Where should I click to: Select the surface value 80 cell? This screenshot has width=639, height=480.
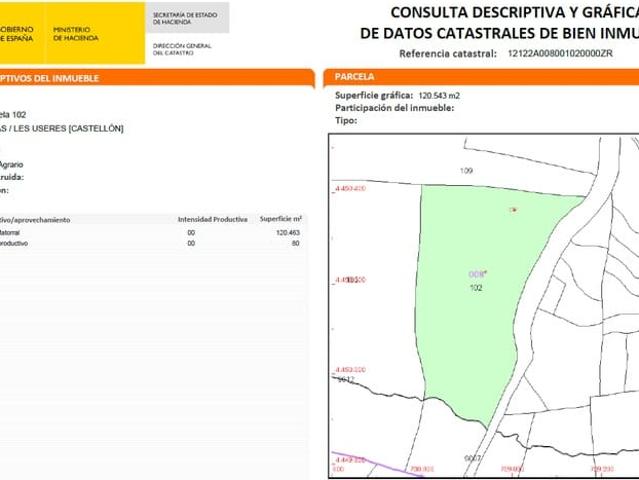coord(295,243)
